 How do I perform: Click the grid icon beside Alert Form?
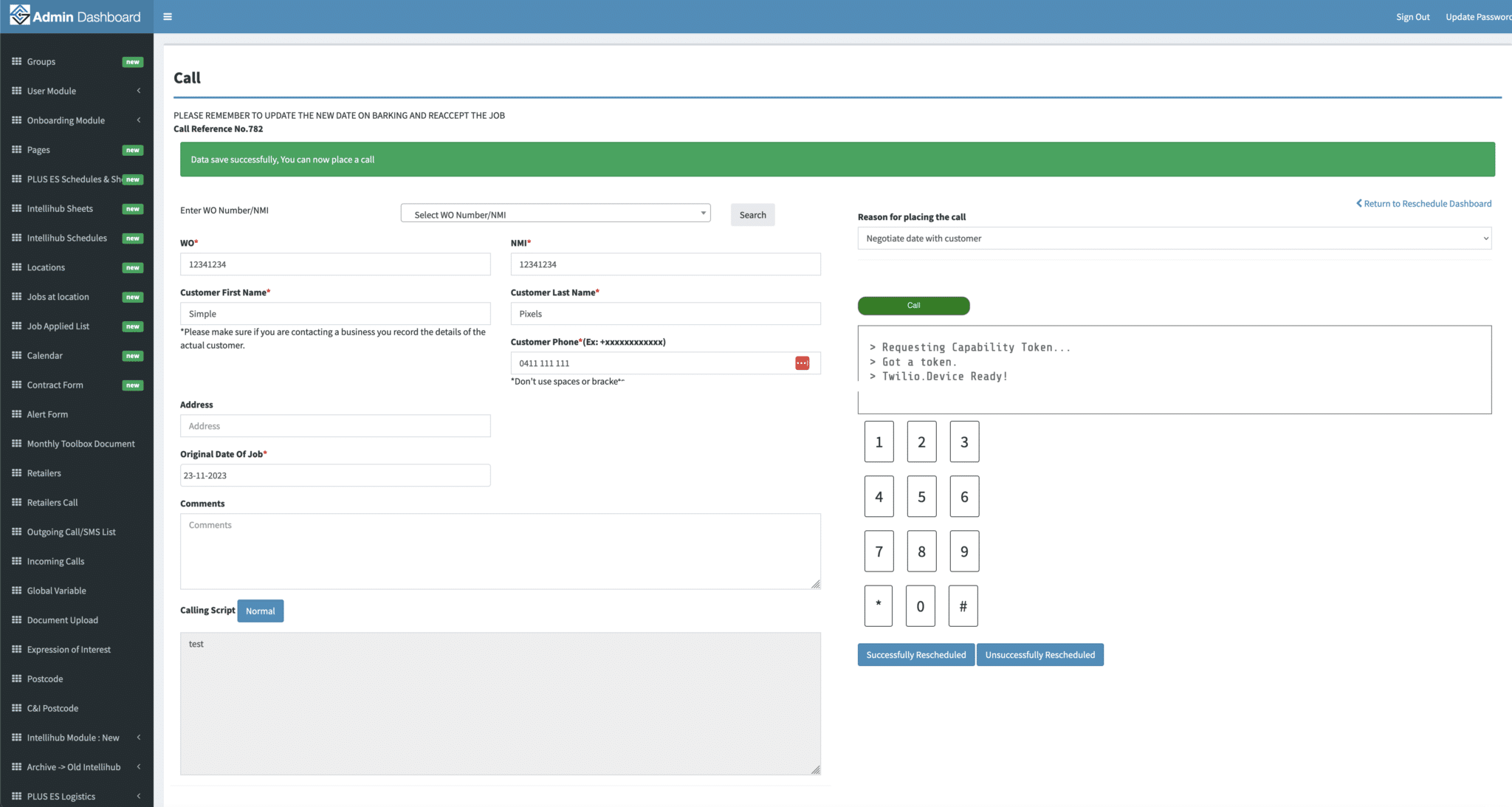(x=16, y=414)
